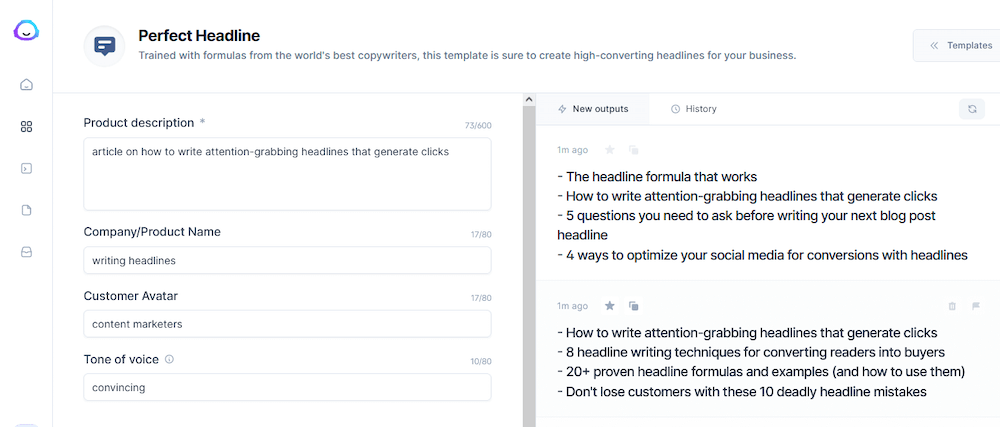The width and height of the screenshot is (1000, 427).
Task: Flag the second headline output
Action: 976,306
